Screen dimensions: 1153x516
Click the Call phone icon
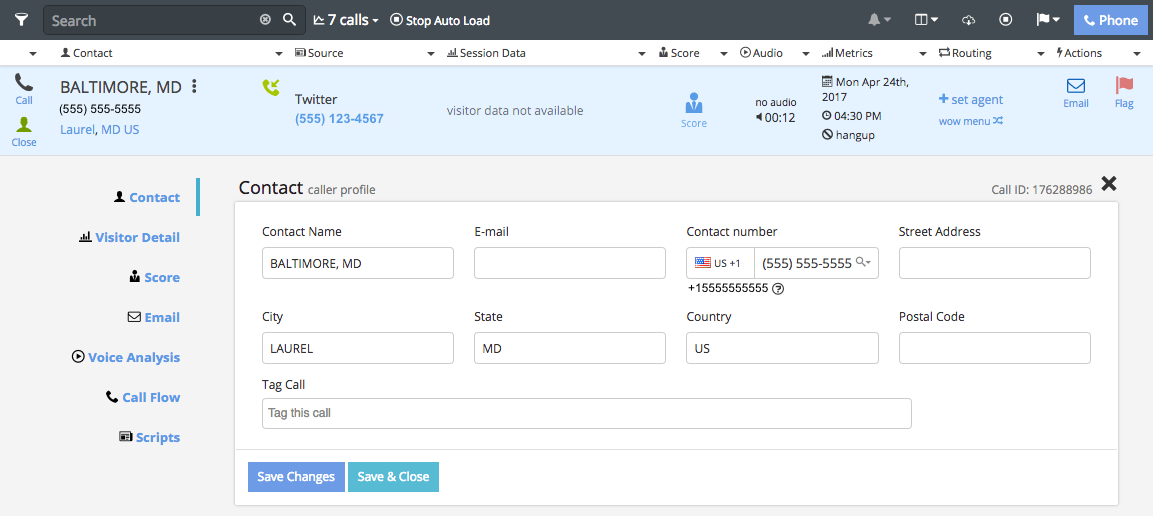(23, 84)
